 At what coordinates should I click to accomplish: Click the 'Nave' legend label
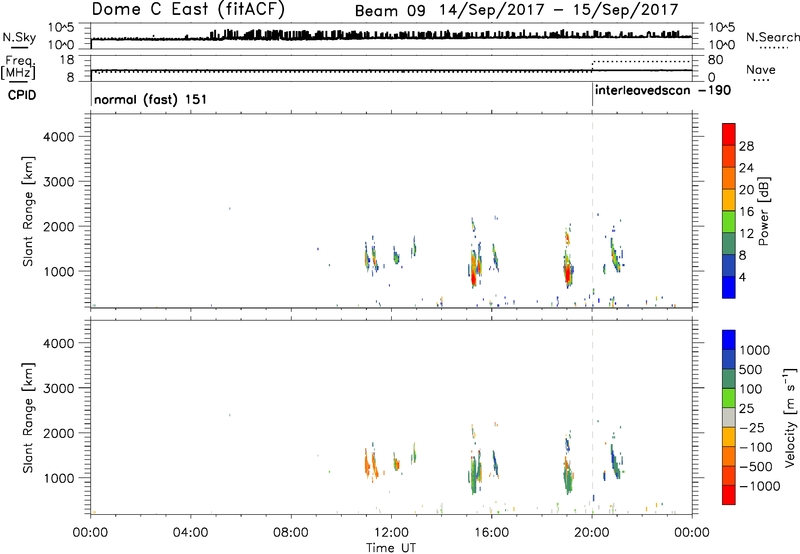pyautogui.click(x=760, y=70)
